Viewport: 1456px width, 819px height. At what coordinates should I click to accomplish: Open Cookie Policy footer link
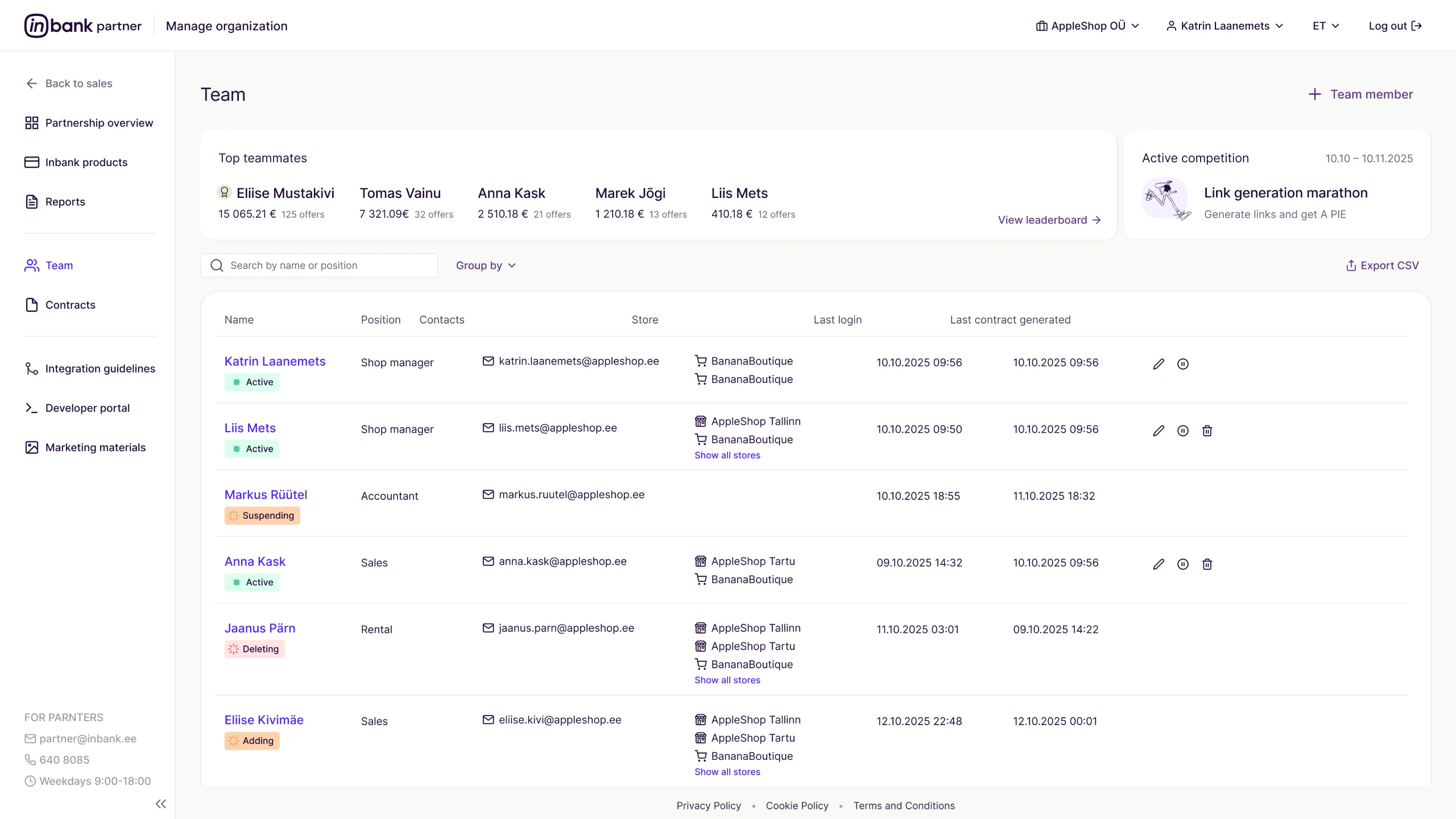797,806
